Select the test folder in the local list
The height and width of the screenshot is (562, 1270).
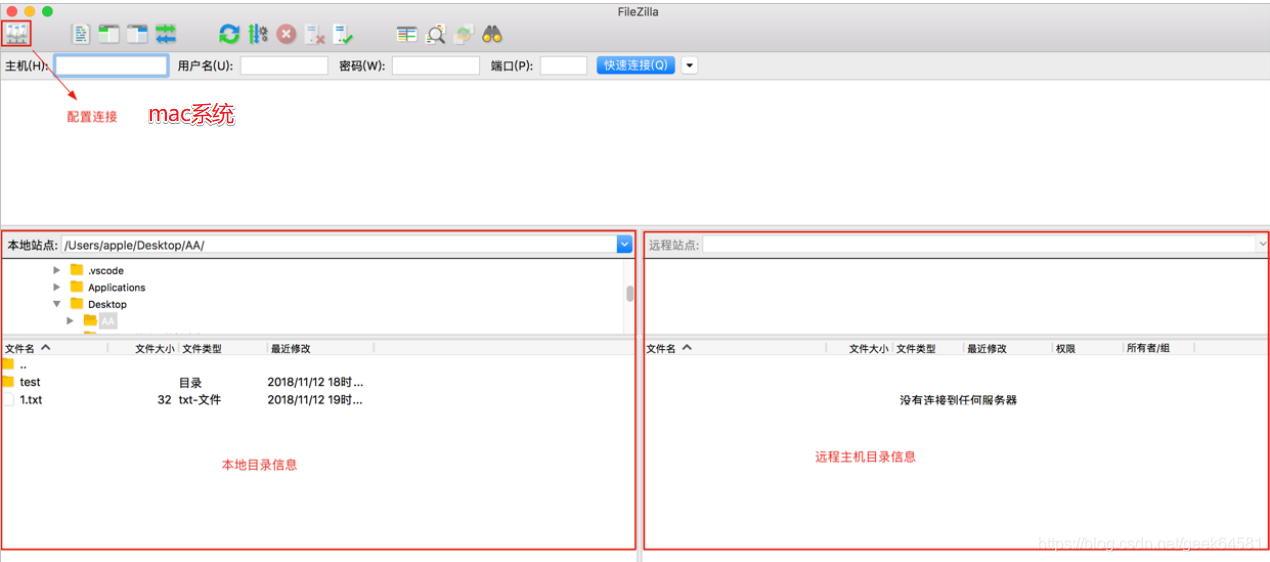click(318, 382)
